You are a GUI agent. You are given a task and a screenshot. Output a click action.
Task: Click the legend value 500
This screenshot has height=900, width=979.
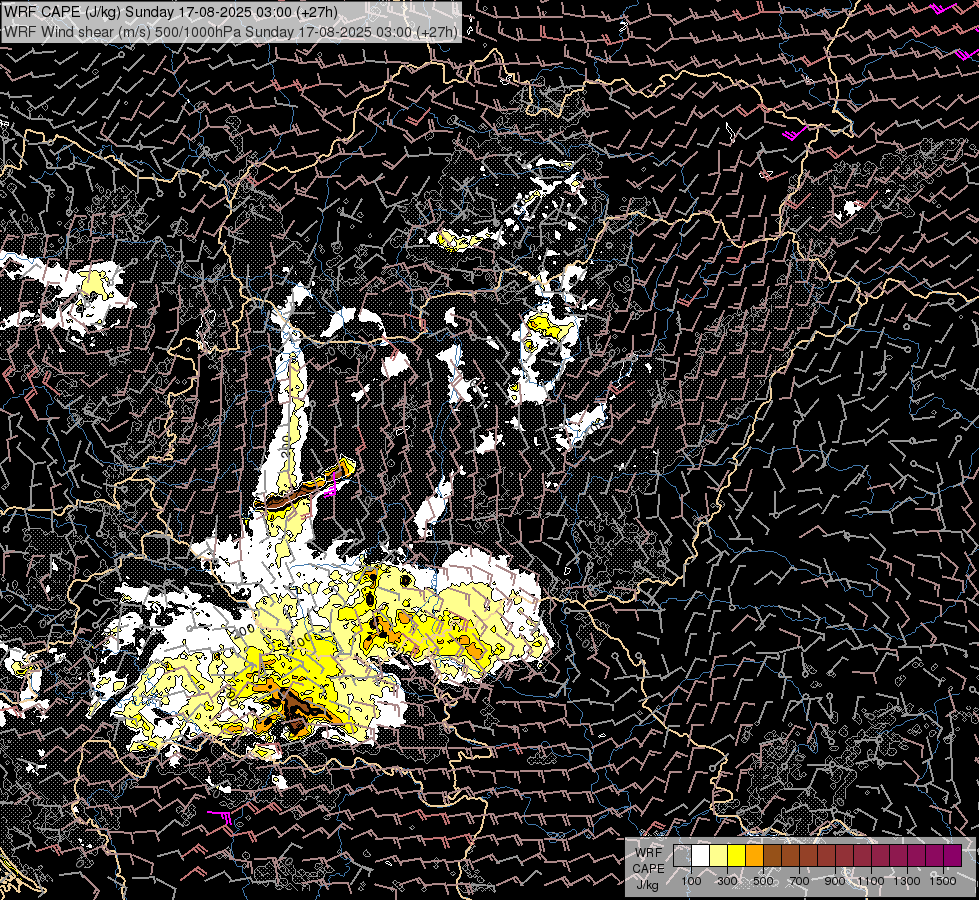(764, 881)
